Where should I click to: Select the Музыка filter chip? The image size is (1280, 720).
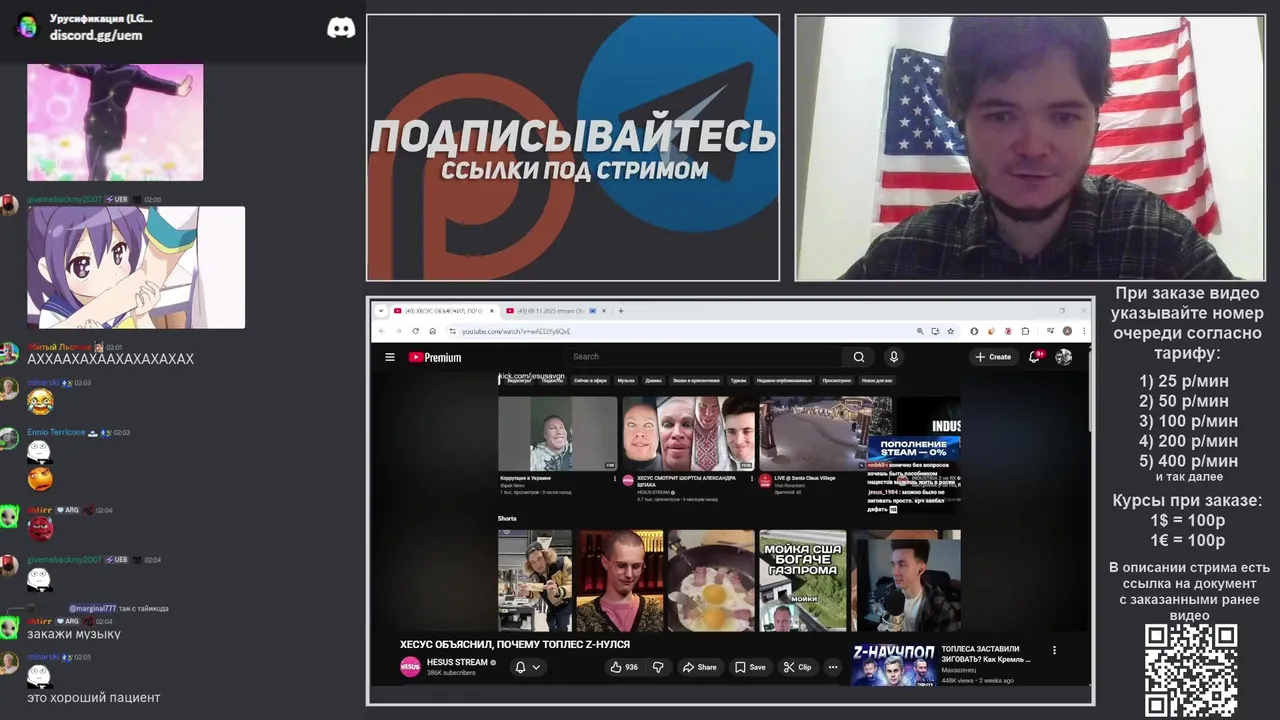(x=626, y=381)
